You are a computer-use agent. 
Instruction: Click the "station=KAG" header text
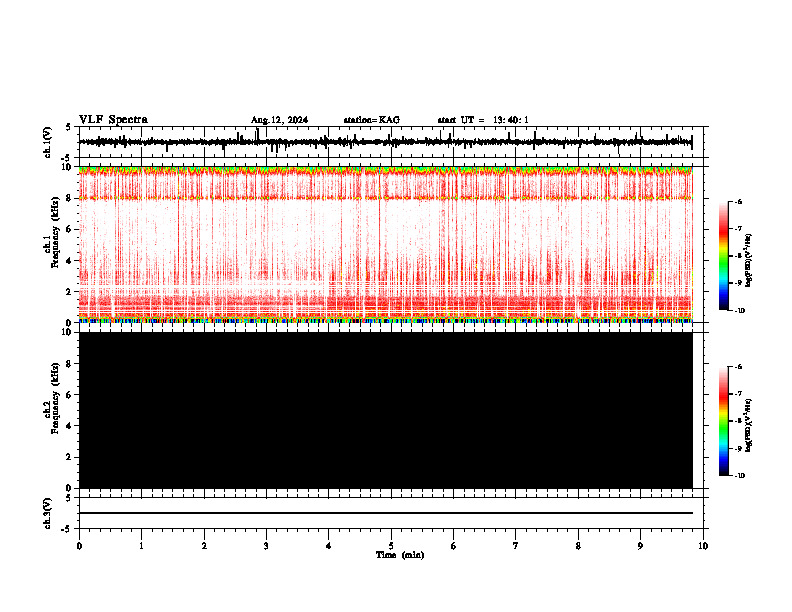372,120
